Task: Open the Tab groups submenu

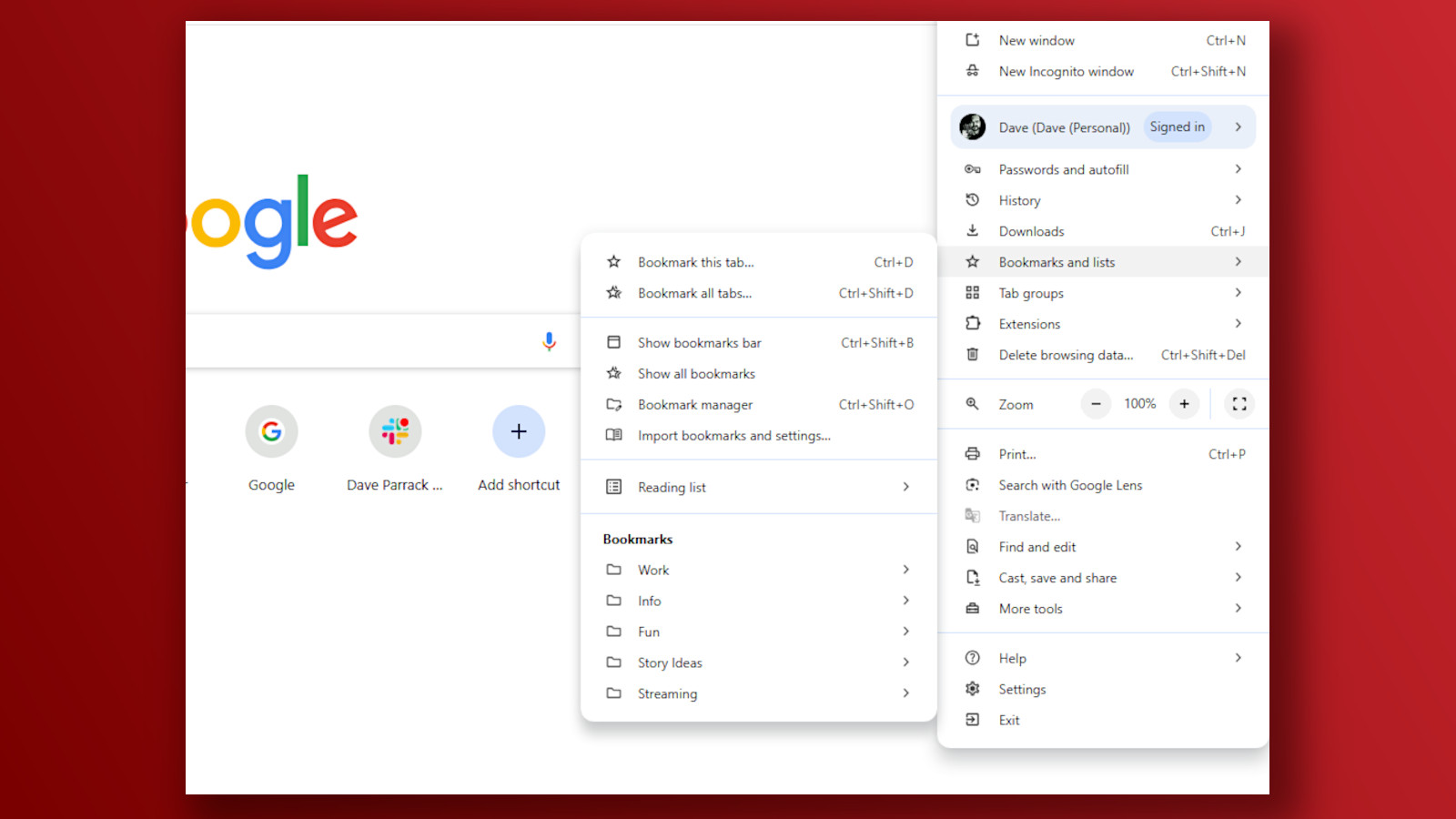Action: pos(1031,292)
